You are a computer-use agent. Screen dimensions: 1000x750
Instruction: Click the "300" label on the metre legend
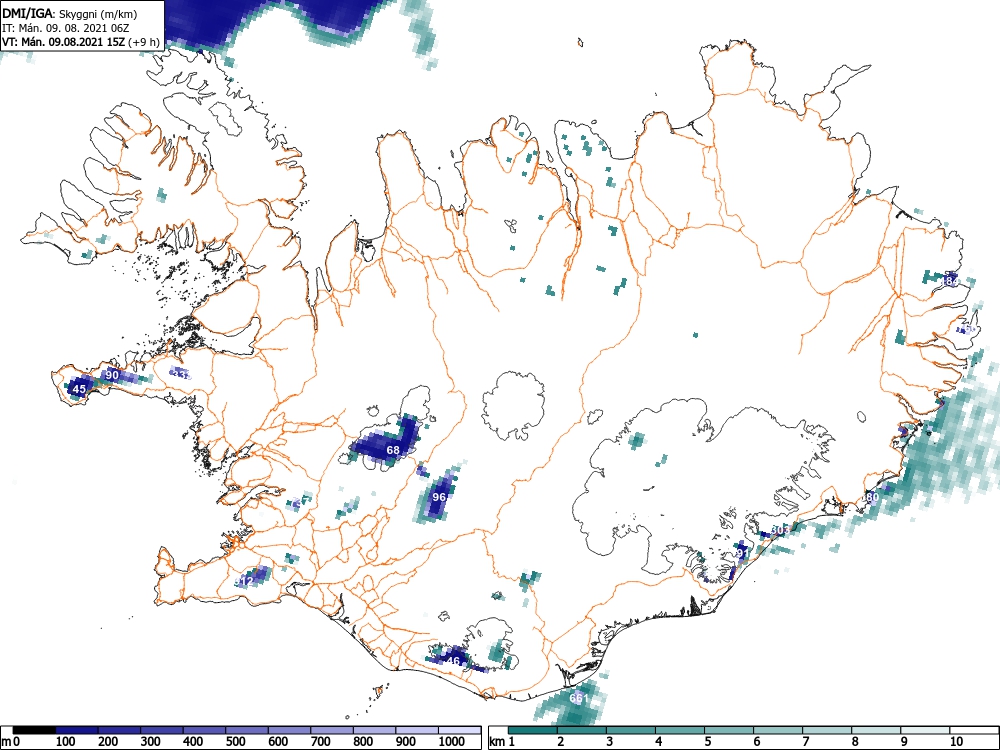click(x=151, y=742)
